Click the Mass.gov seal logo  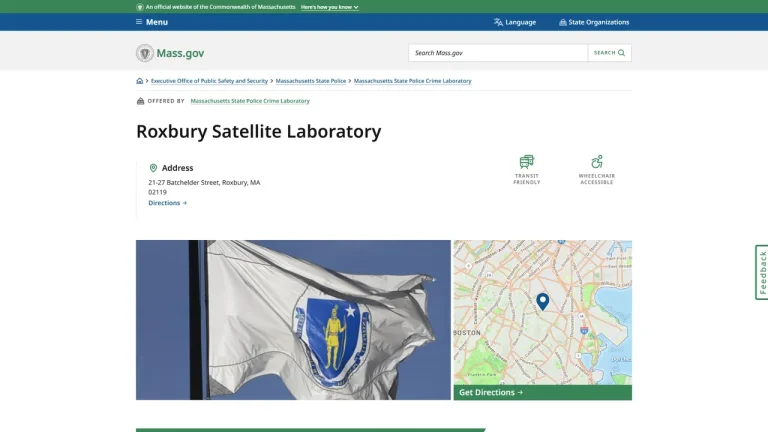point(144,53)
